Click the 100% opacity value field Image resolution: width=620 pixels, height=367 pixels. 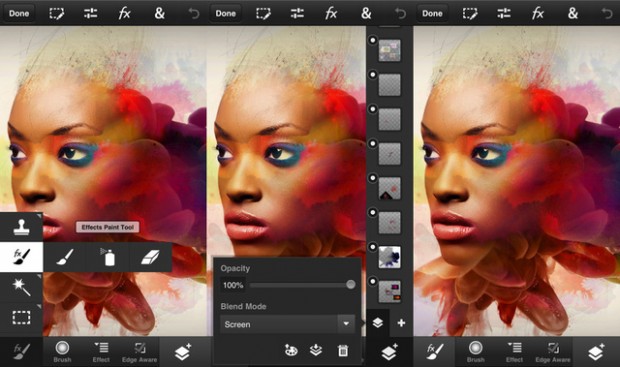(233, 285)
